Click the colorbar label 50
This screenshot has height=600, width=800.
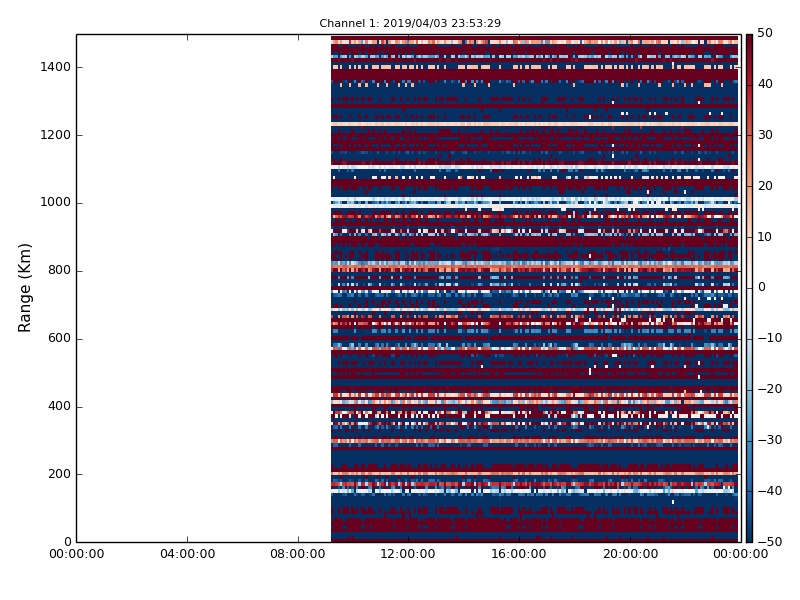pos(765,33)
